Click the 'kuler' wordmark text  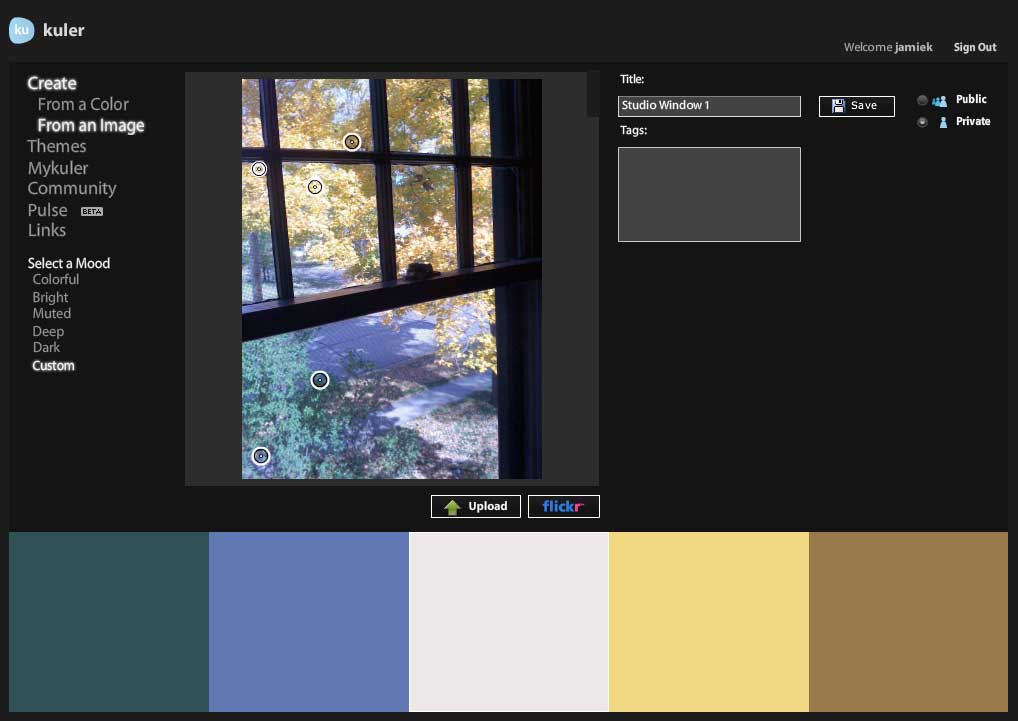coord(64,31)
